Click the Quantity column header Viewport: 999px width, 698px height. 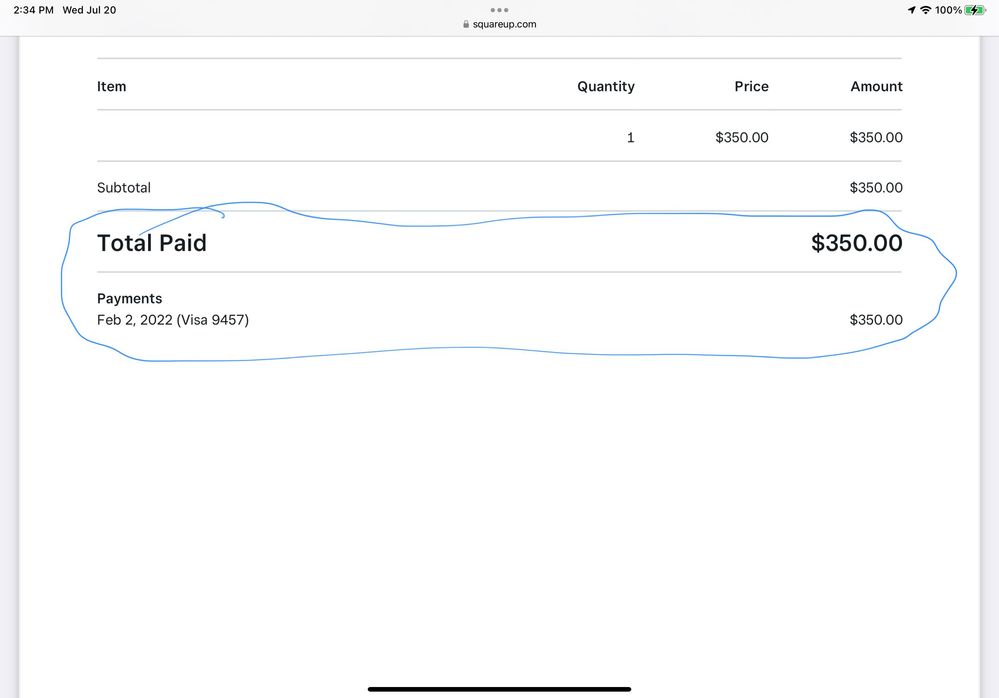[x=605, y=87]
